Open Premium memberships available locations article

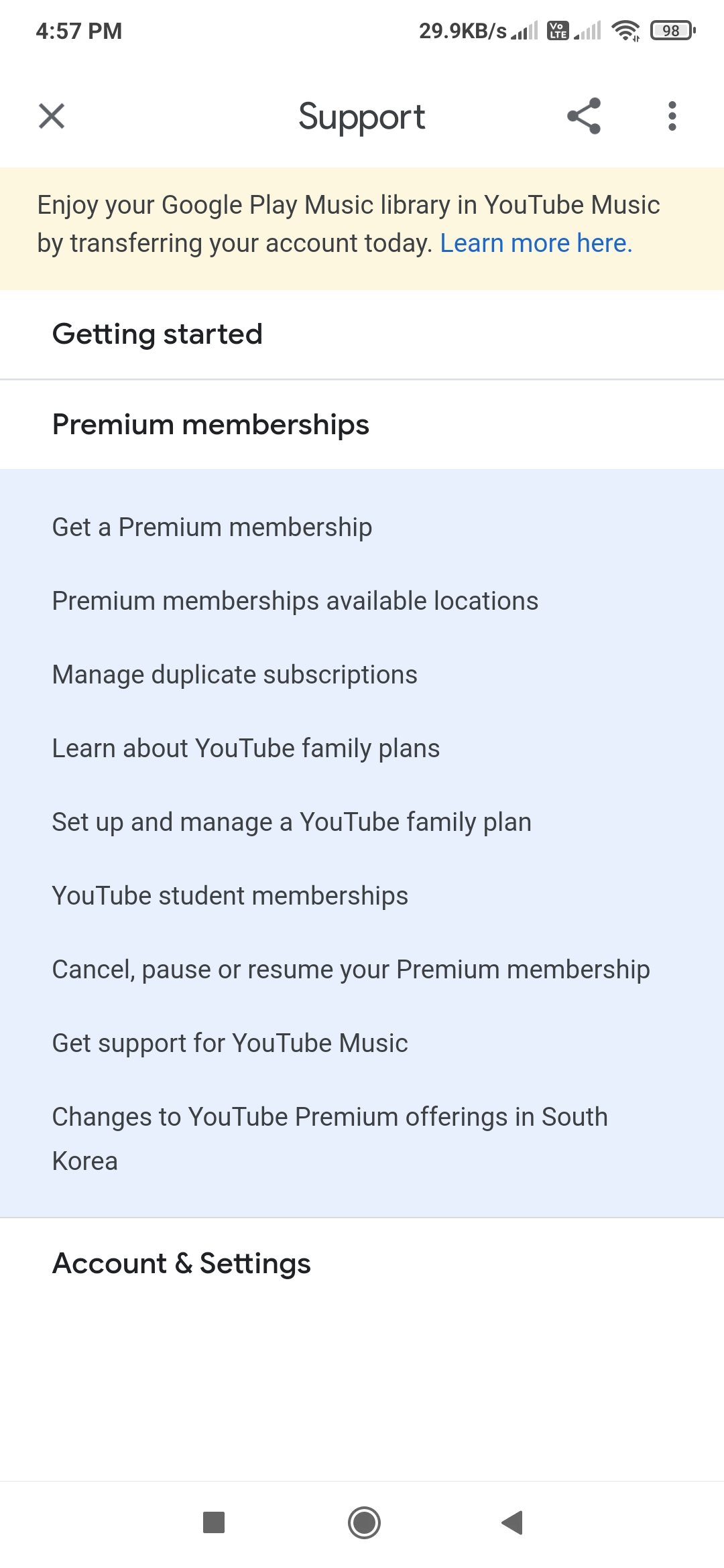(295, 601)
